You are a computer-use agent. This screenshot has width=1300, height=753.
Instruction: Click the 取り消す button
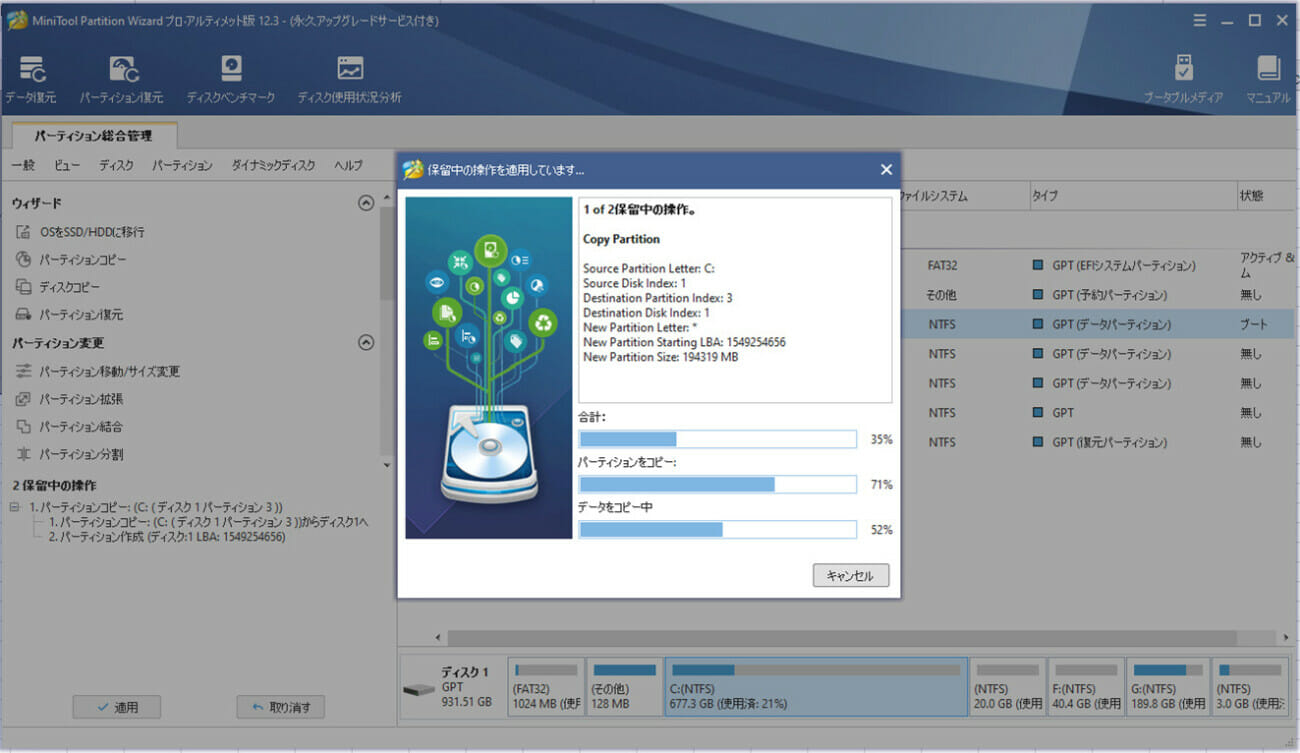pyautogui.click(x=280, y=707)
